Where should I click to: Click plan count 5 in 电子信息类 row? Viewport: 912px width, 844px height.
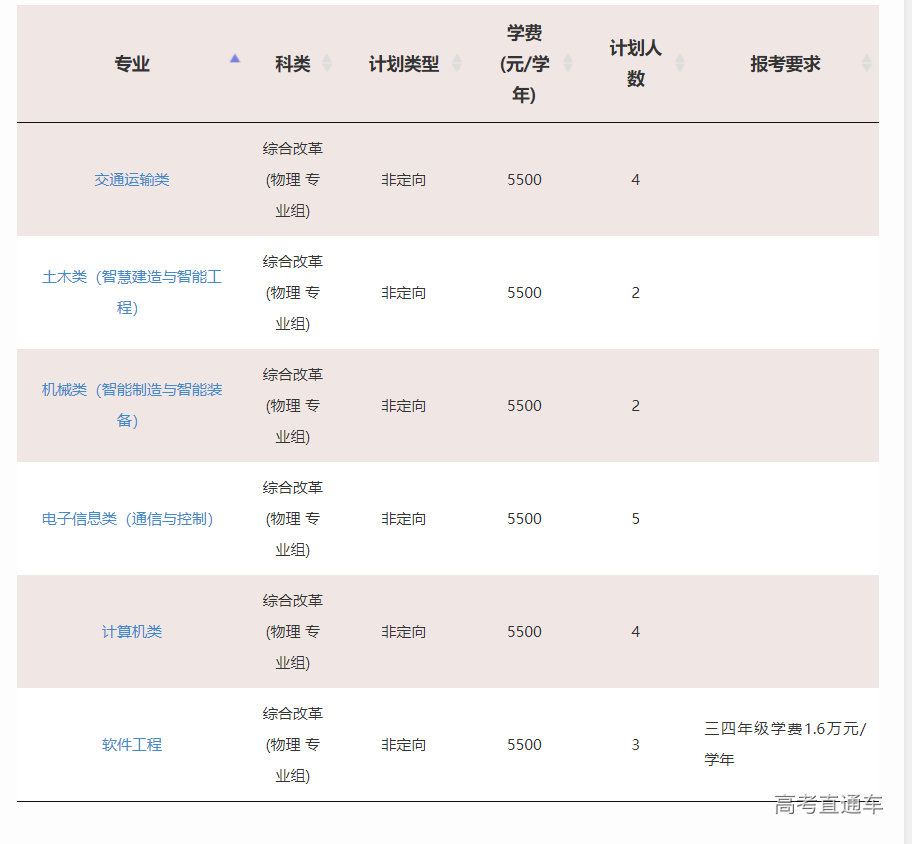pos(636,519)
